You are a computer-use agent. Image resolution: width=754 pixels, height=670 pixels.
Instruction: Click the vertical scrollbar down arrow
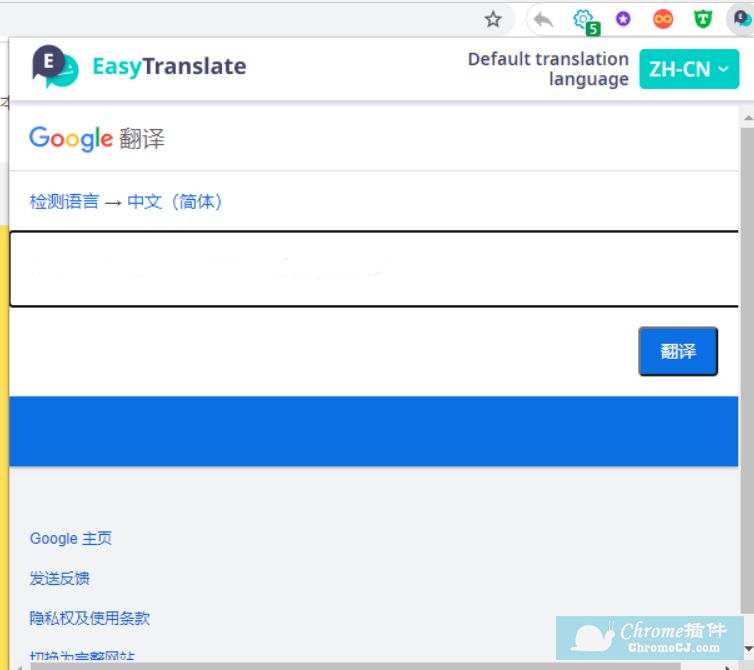748,649
